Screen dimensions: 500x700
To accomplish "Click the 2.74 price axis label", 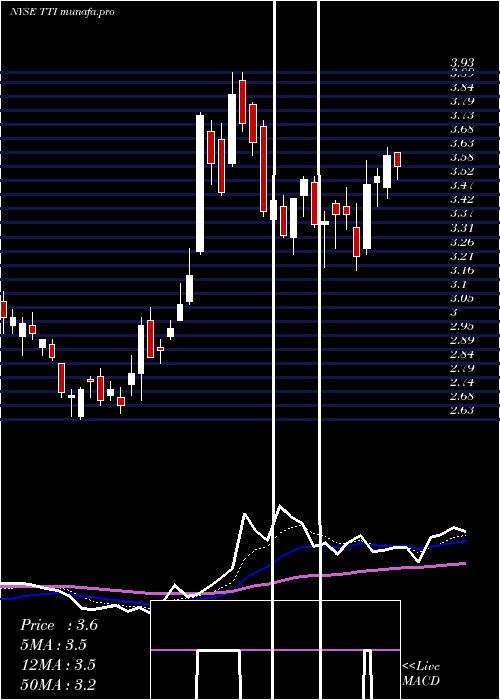I will coord(462,383).
